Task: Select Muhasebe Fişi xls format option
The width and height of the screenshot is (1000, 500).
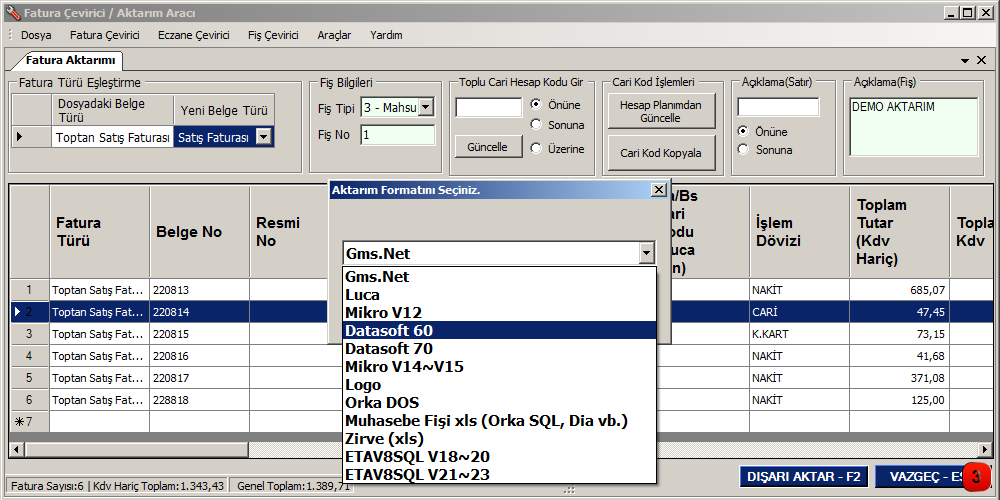Action: click(x=499, y=420)
